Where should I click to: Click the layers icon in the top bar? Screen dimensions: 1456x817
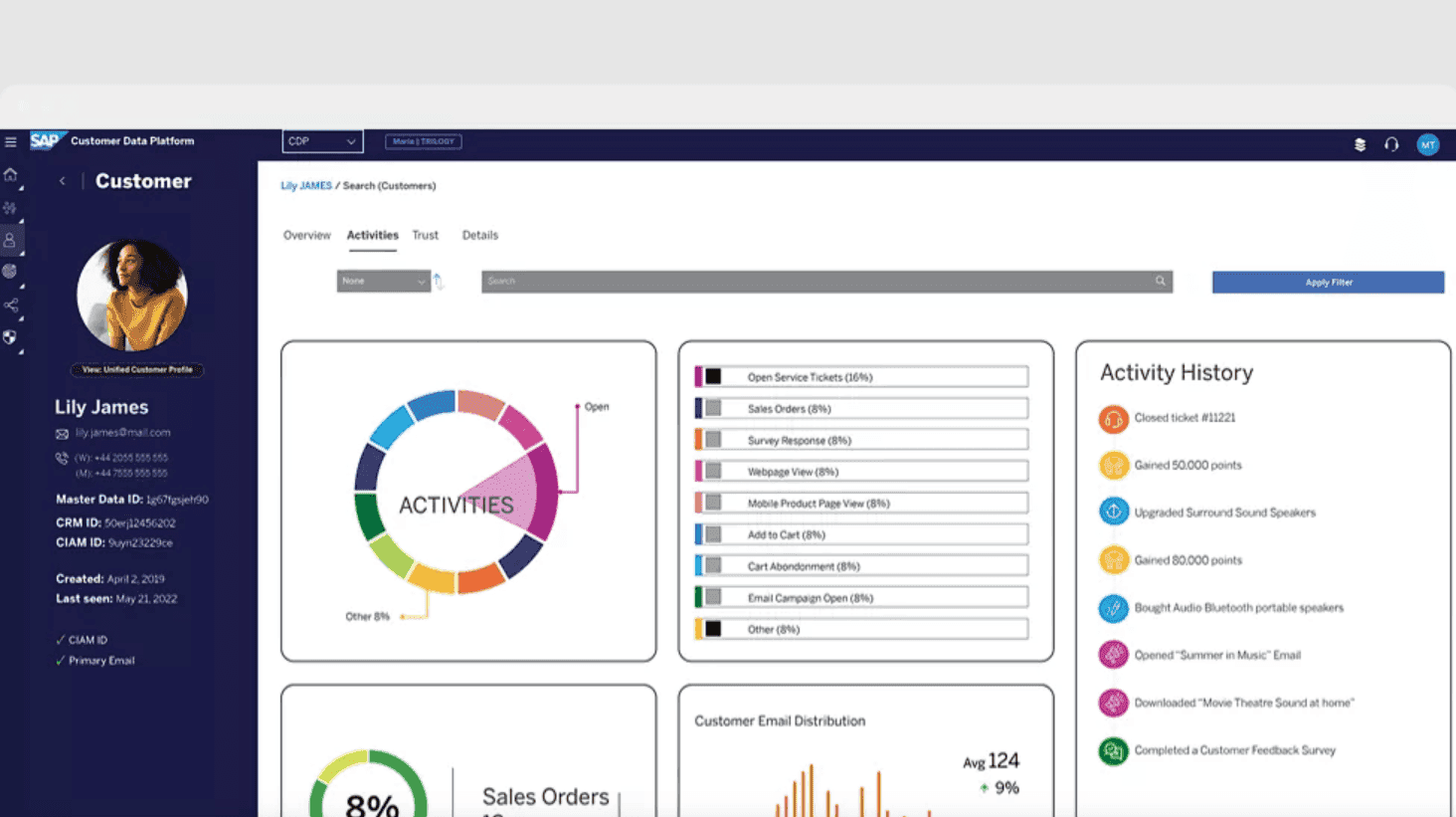click(x=1359, y=143)
